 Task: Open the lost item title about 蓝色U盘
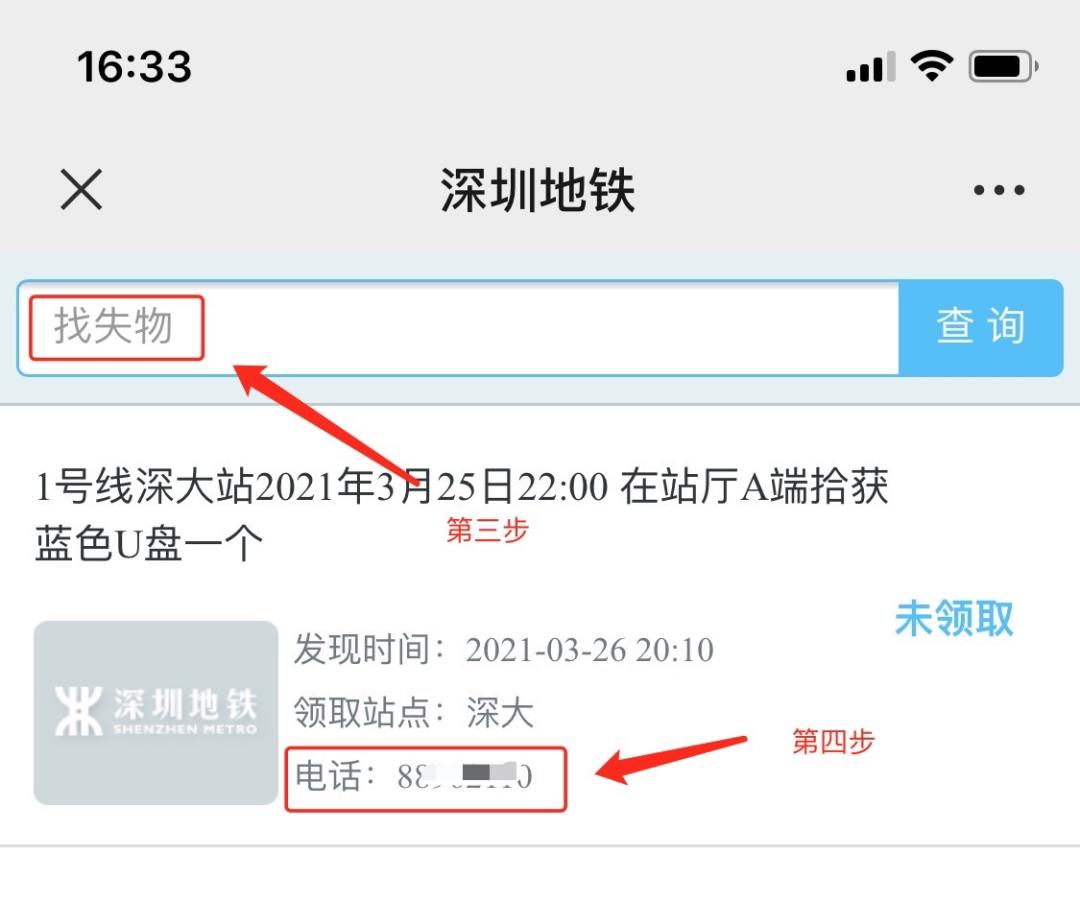461,514
